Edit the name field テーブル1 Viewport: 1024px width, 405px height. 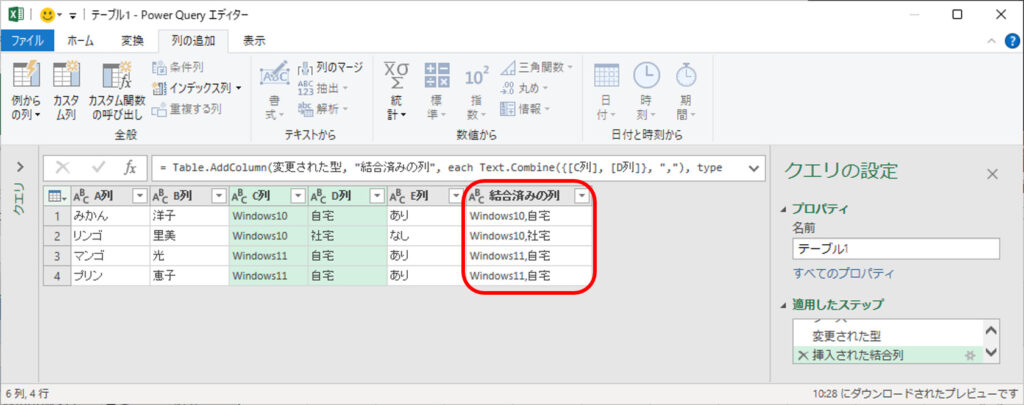(x=895, y=249)
